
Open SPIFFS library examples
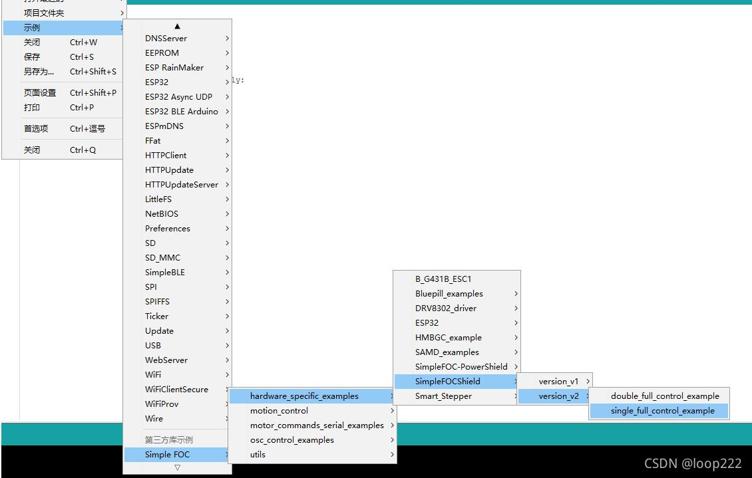(x=177, y=302)
